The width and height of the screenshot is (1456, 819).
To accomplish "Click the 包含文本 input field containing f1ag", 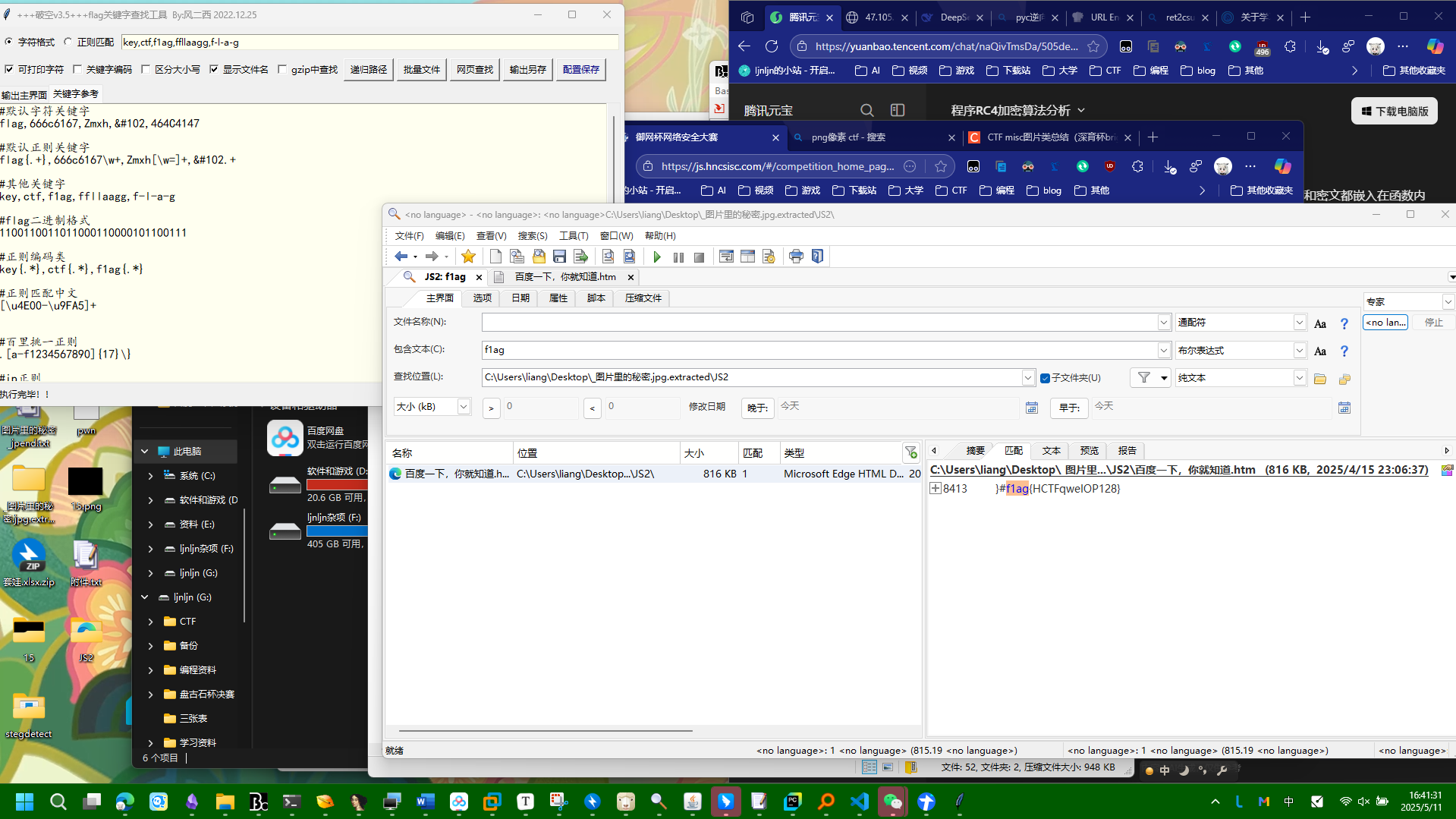I will coord(820,350).
